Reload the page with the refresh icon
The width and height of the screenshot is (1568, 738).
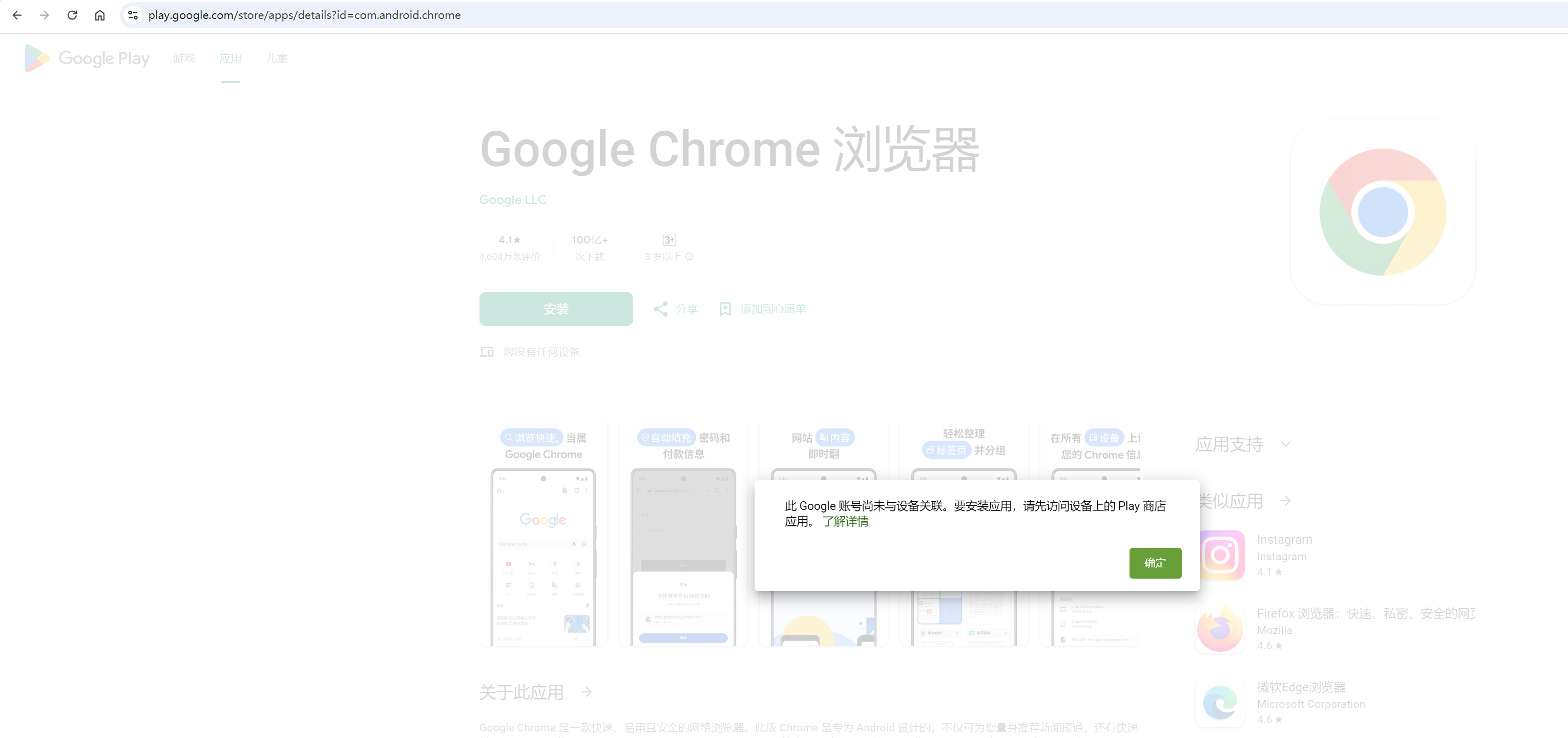72,15
